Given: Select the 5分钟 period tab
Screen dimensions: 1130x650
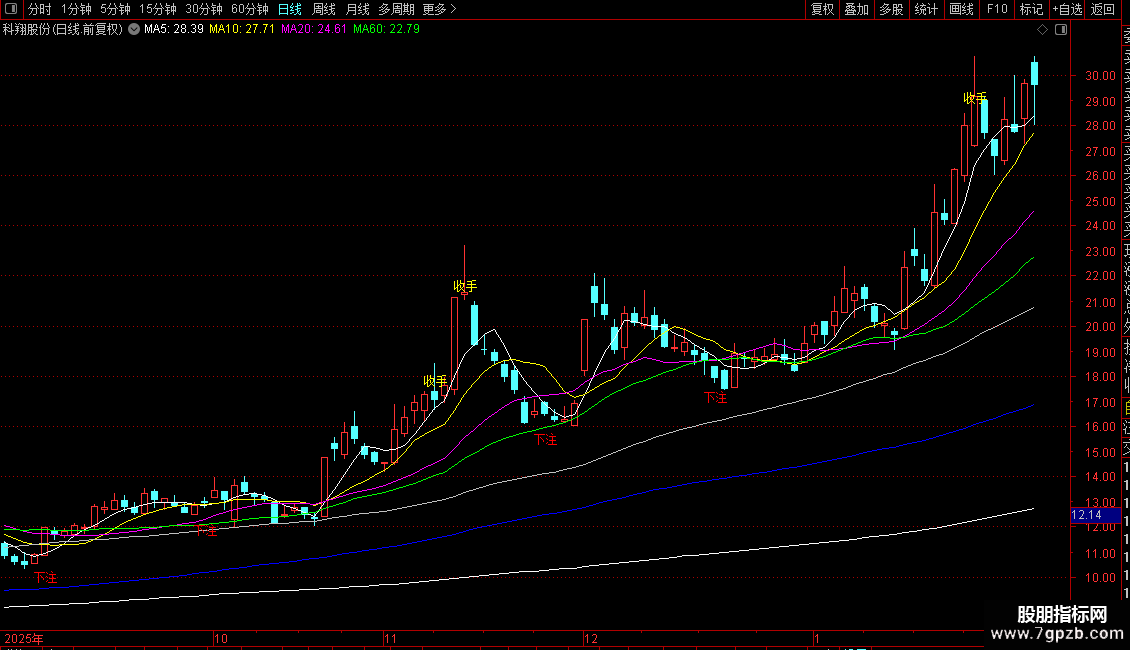Looking at the screenshot, I should pos(115,9).
